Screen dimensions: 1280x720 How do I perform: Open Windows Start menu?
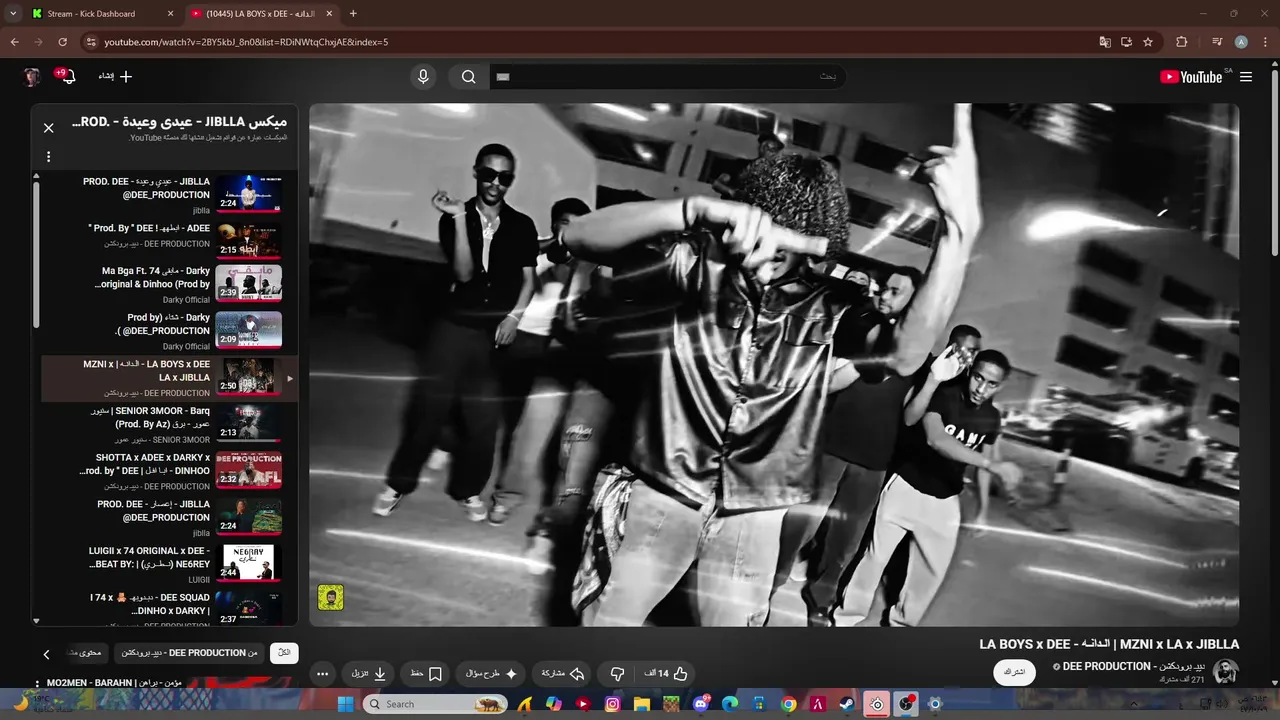pos(345,704)
